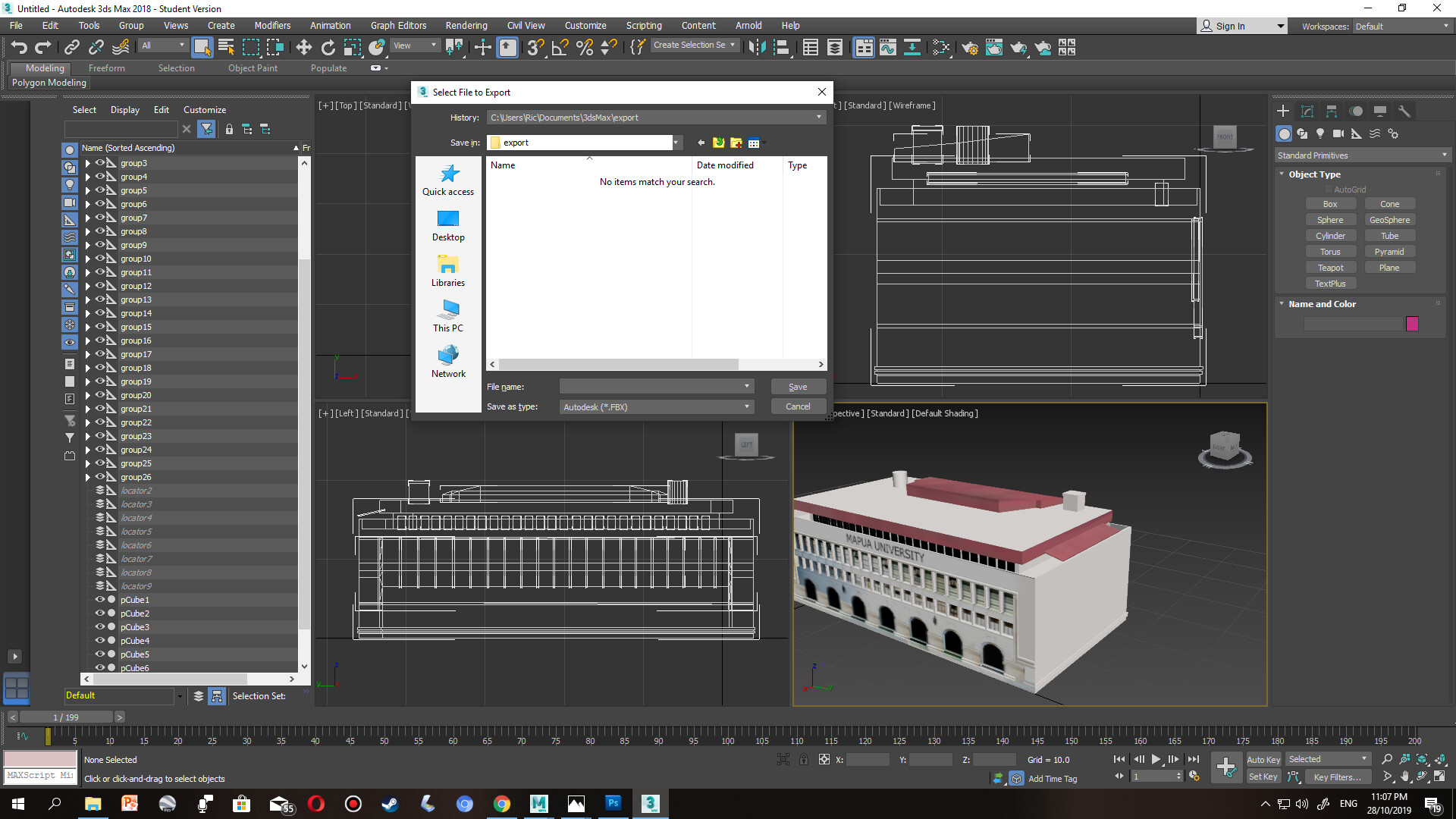Open the Mirror tool

756,48
